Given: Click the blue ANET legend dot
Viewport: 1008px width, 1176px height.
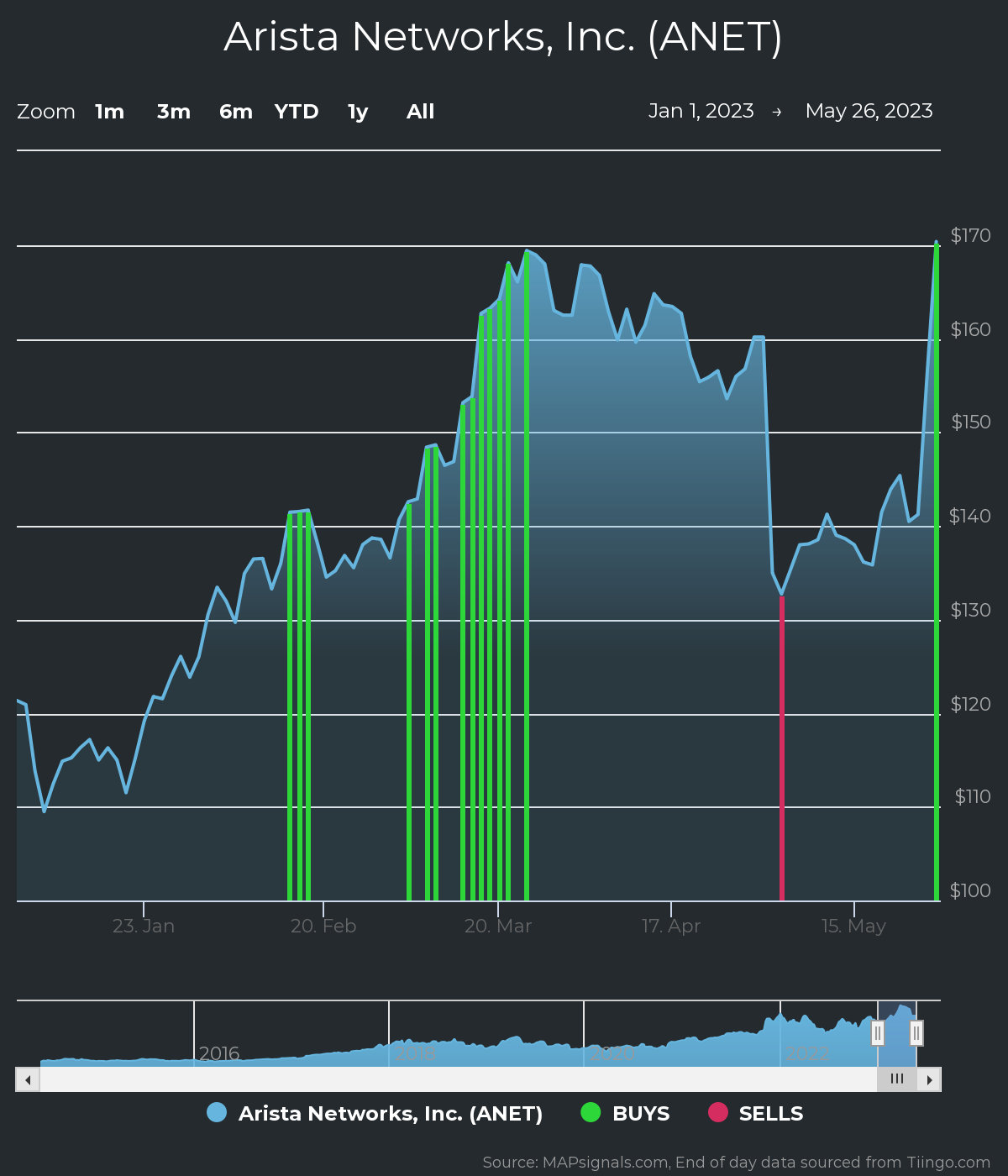Looking at the screenshot, I should pos(217,1112).
